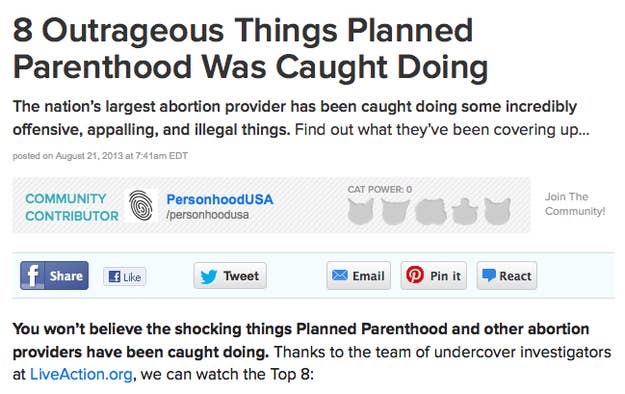Click the /personhoodusa handle text
Image resolution: width=625 pixels, height=394 pixels.
pos(208,215)
